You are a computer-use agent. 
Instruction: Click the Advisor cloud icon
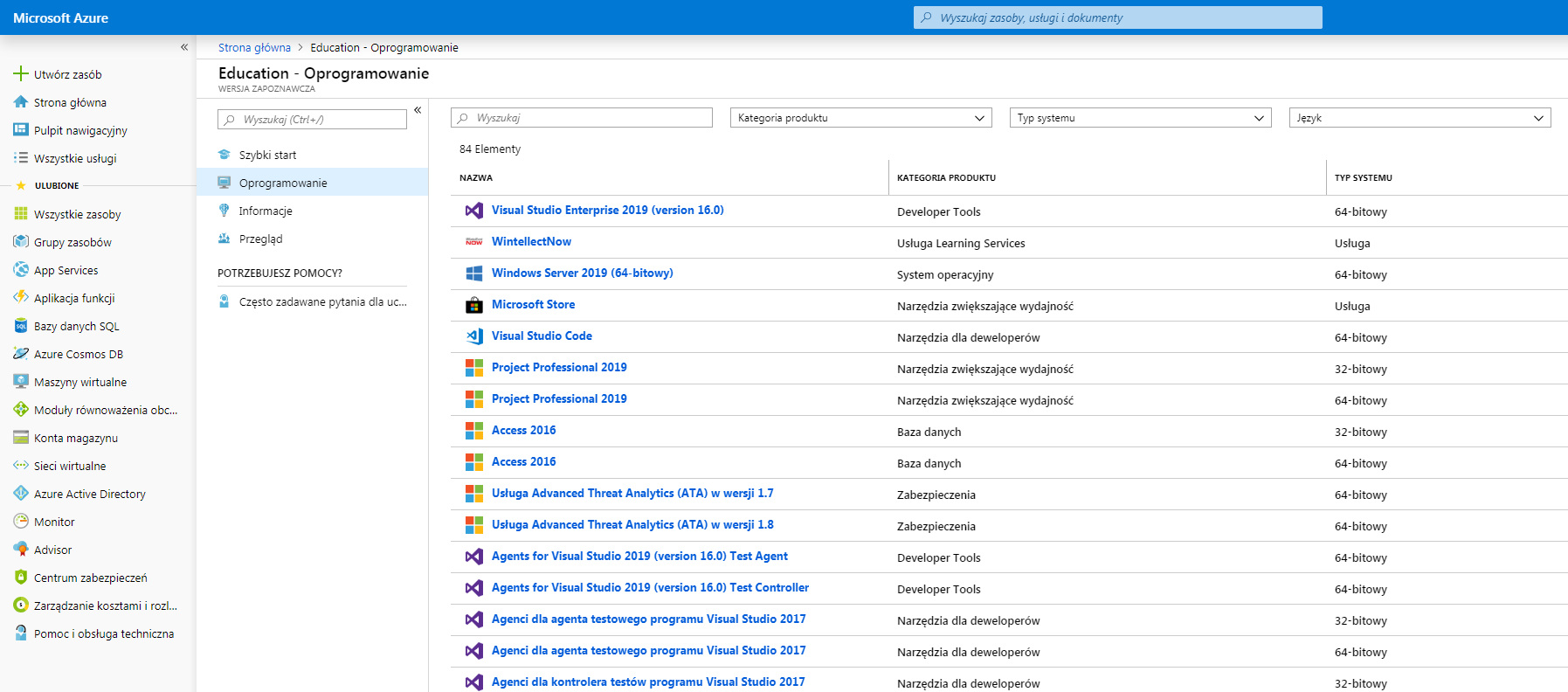[21, 550]
